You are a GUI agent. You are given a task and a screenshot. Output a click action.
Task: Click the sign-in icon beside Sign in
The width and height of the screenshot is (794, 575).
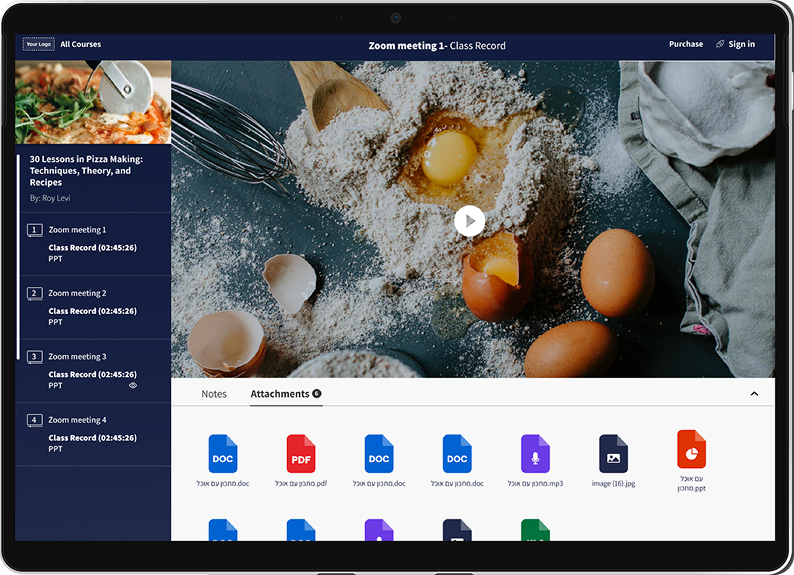point(720,44)
